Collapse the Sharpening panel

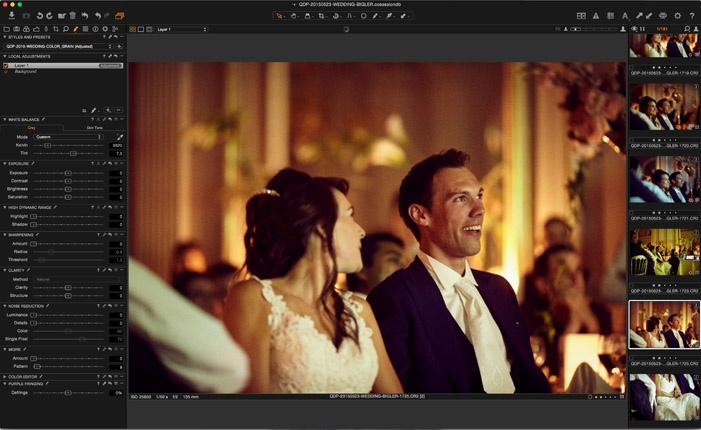click(x=5, y=235)
